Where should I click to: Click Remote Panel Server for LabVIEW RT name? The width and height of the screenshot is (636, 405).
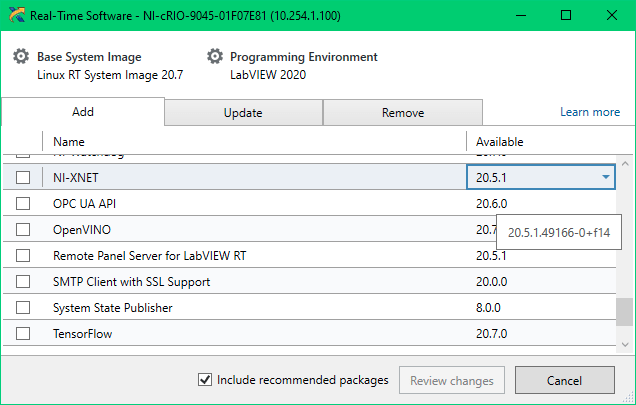(x=150, y=256)
